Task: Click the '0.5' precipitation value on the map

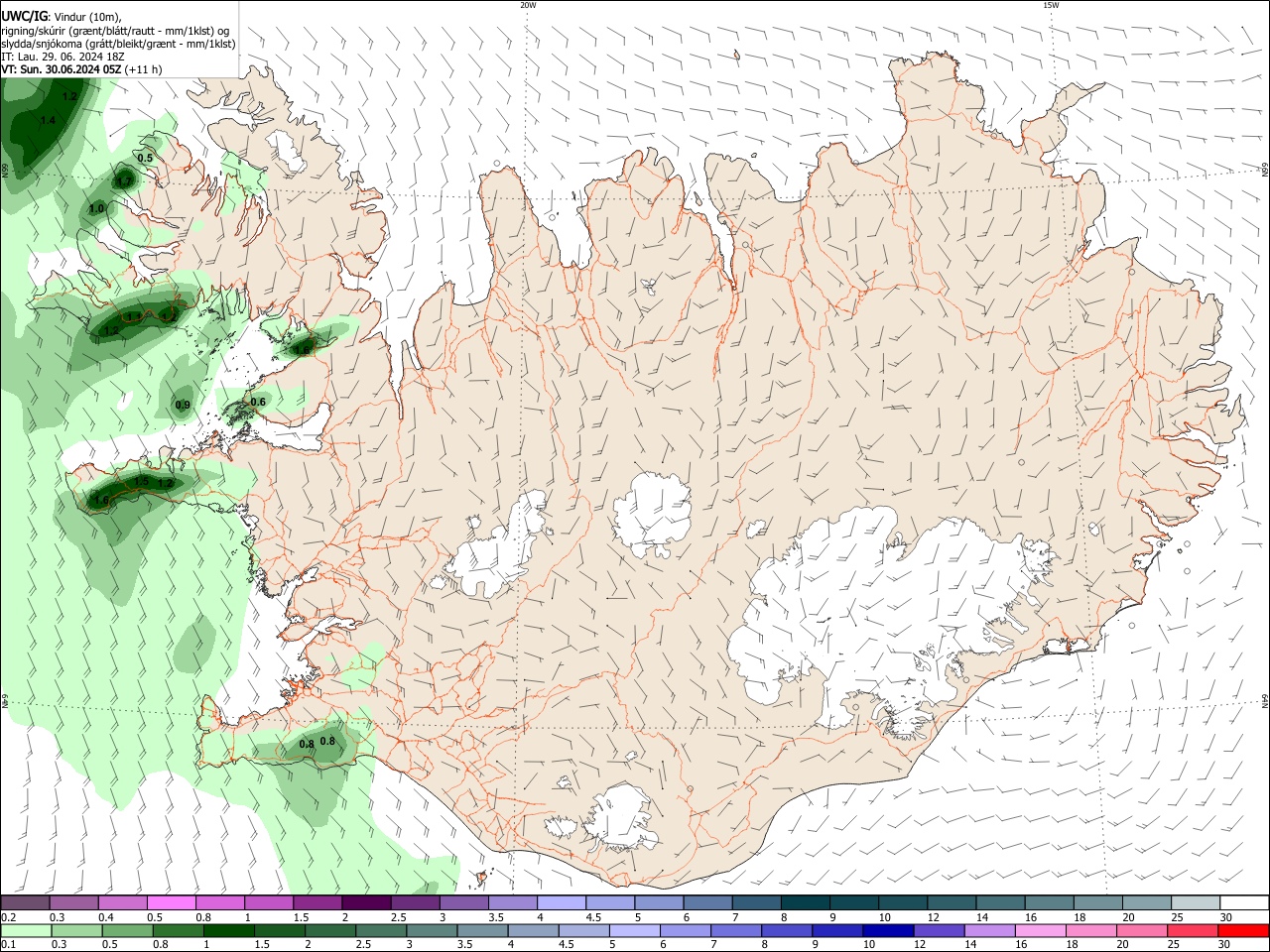Action: [145, 158]
